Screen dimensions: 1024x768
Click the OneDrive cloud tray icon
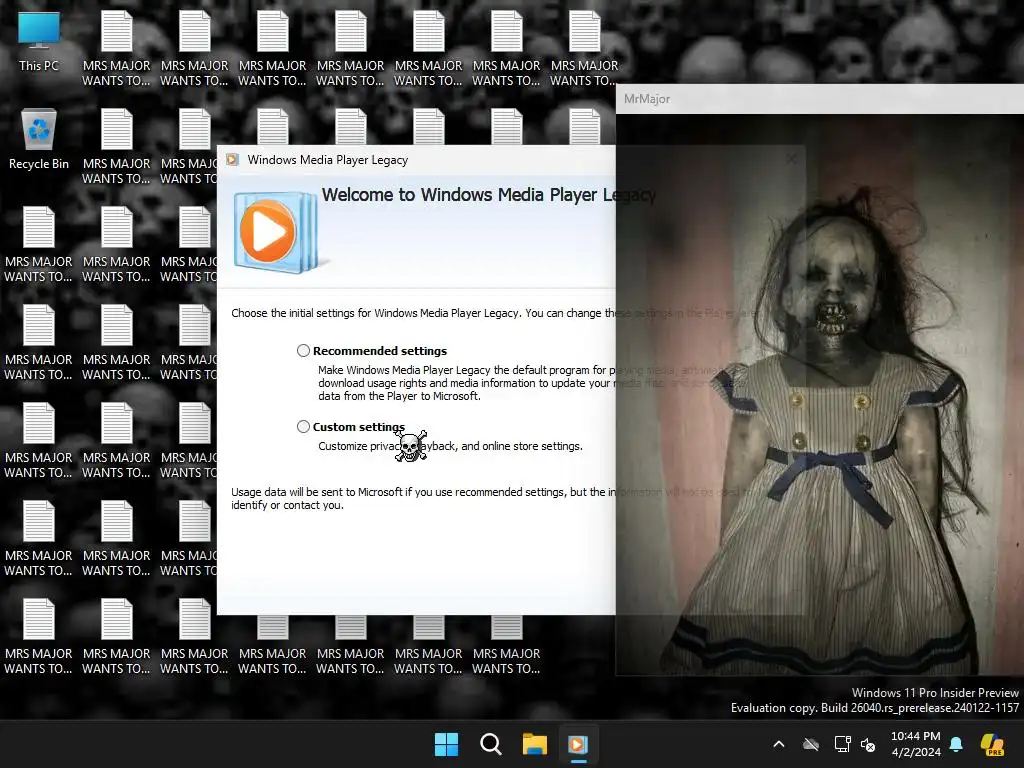811,744
